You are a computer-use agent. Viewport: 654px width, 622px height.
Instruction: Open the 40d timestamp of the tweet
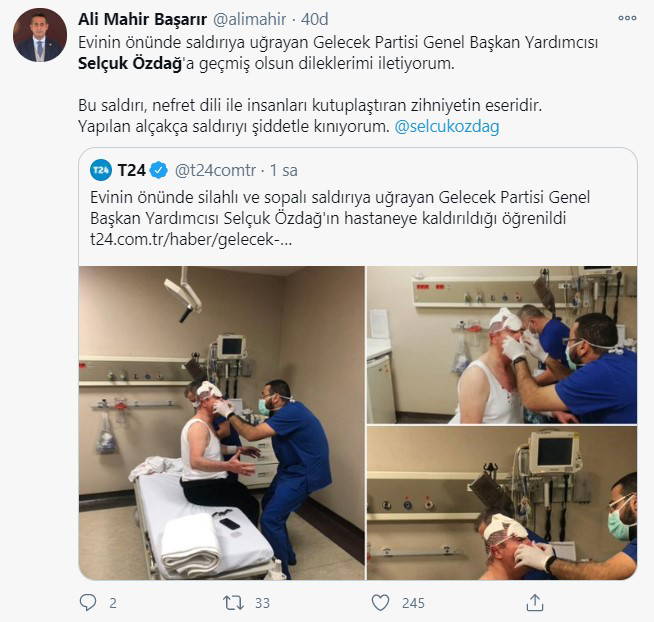point(314,19)
